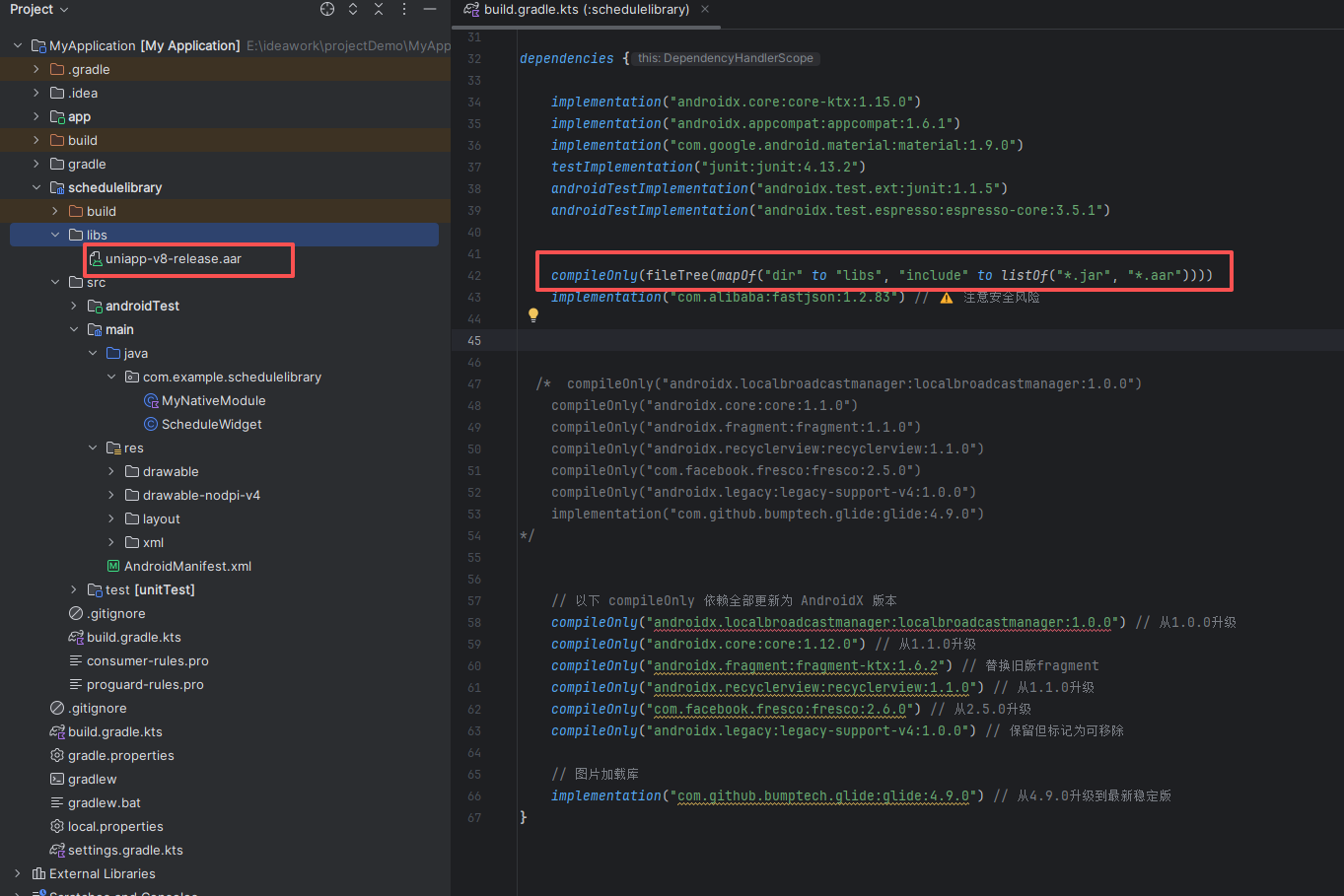Screen dimensions: 1344x896
Task: Select gradlew.bat file
Action: tap(105, 802)
